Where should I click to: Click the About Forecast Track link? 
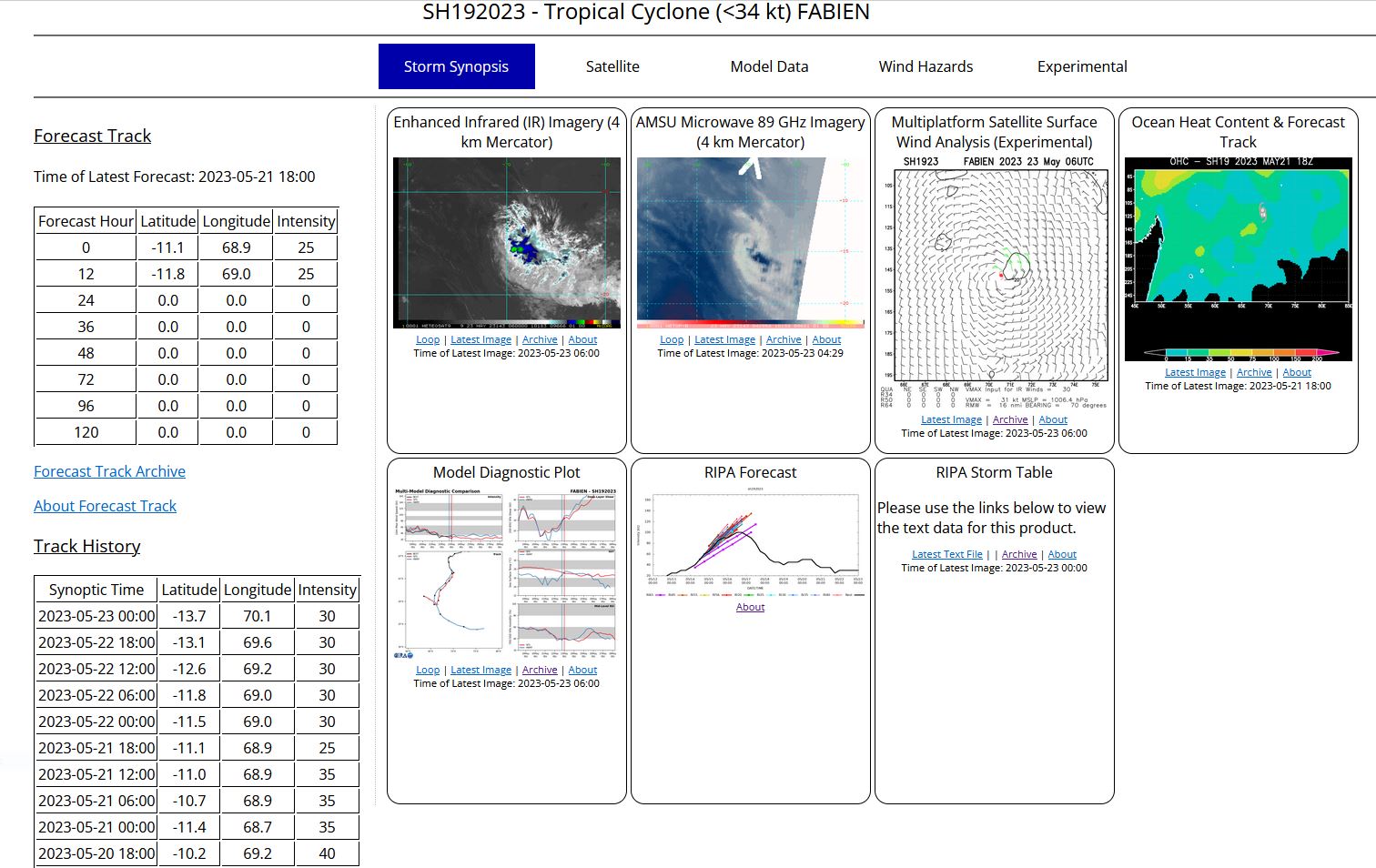[x=105, y=506]
